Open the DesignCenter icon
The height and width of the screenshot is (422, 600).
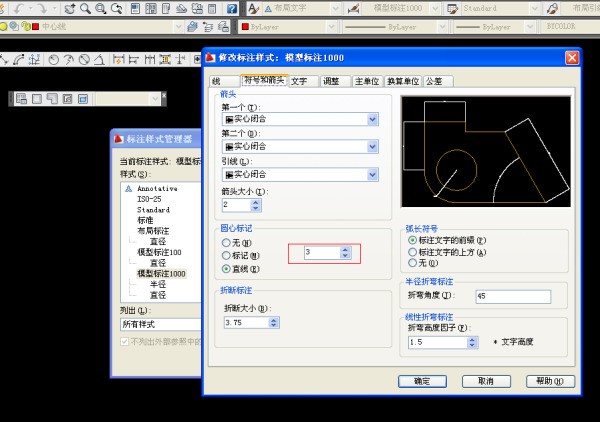point(151,8)
